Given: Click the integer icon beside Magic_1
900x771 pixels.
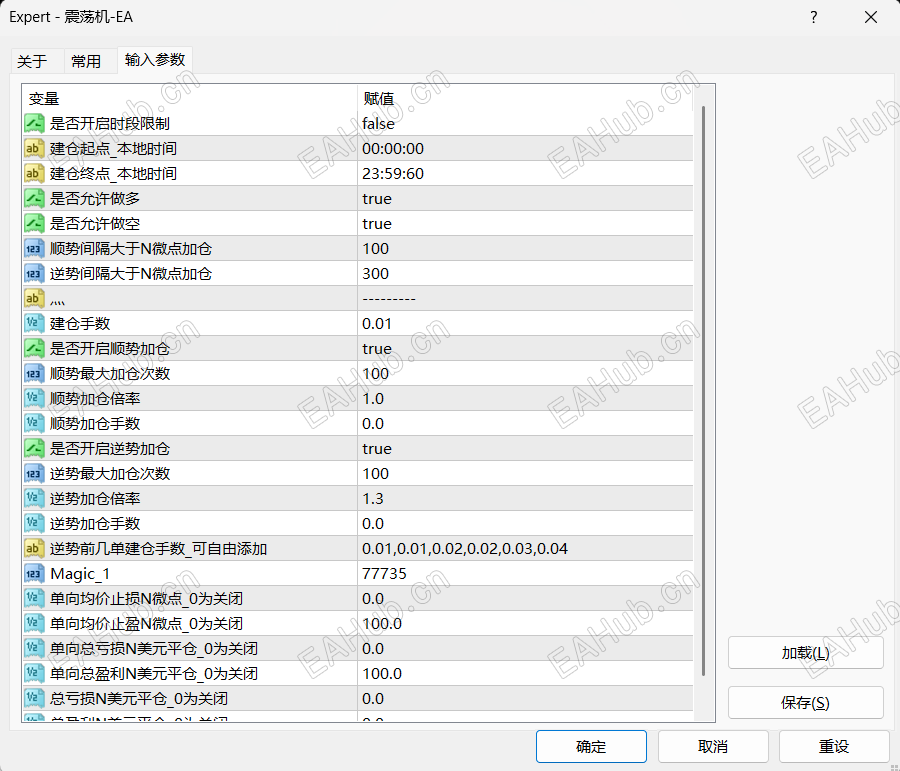Looking at the screenshot, I should (x=34, y=574).
